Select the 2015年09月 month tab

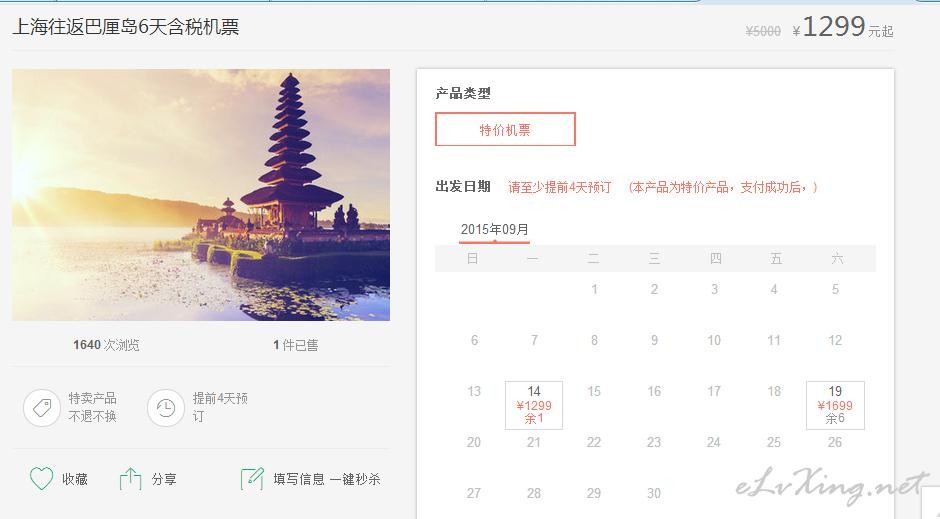[x=495, y=230]
